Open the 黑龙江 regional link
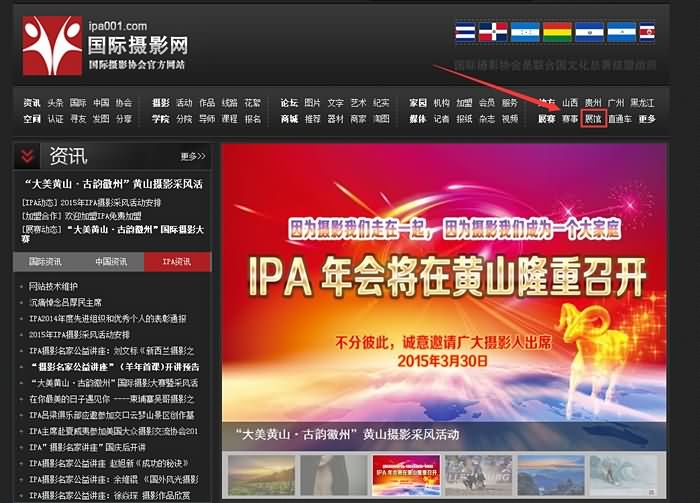This screenshot has height=503, width=700. pyautogui.click(x=642, y=103)
